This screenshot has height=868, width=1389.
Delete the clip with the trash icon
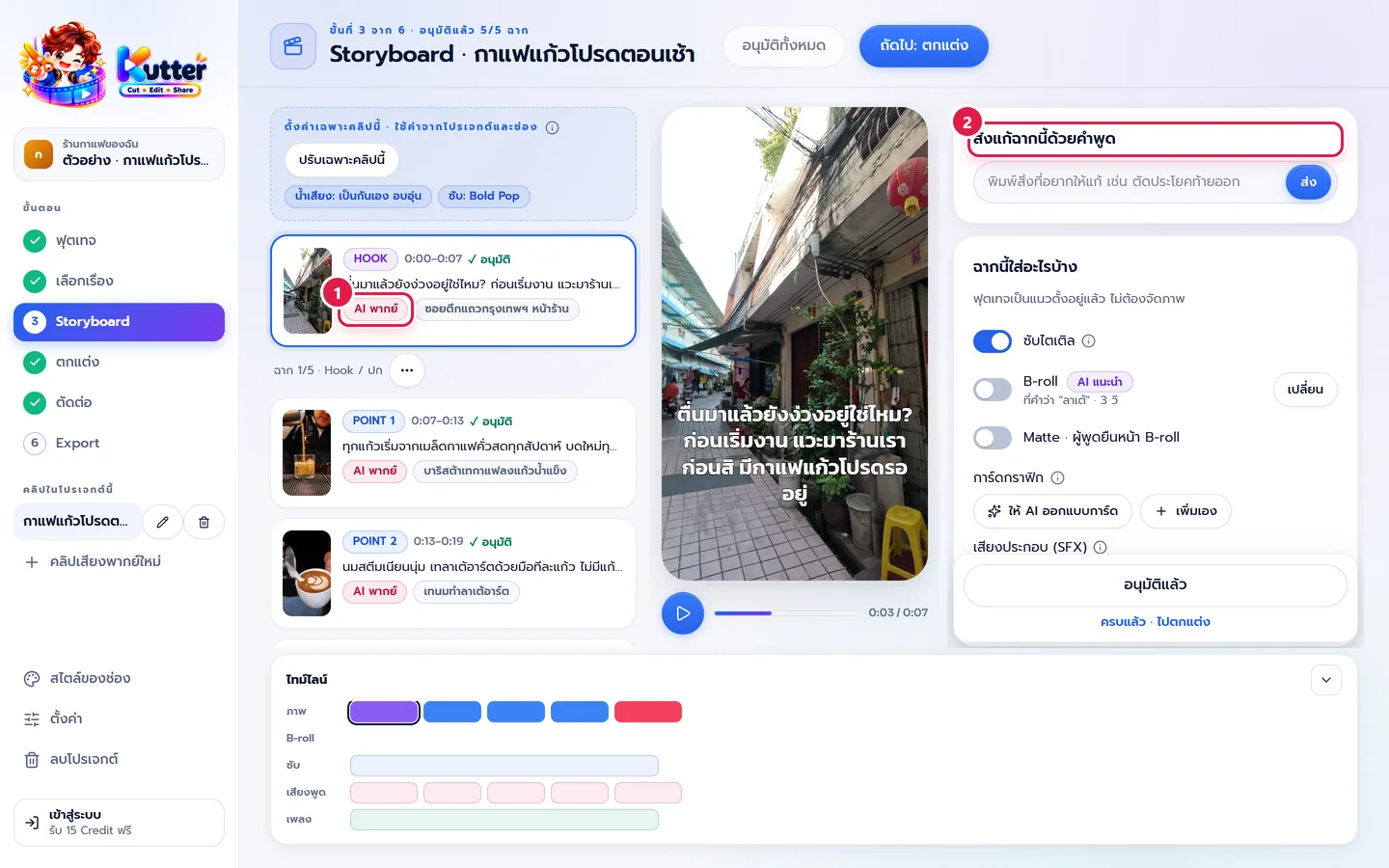pos(204,522)
